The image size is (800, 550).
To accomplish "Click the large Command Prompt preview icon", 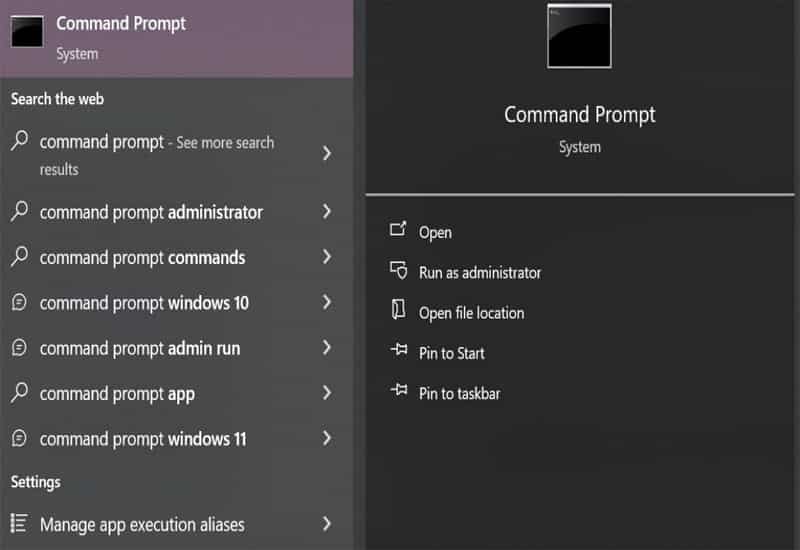I will (579, 37).
